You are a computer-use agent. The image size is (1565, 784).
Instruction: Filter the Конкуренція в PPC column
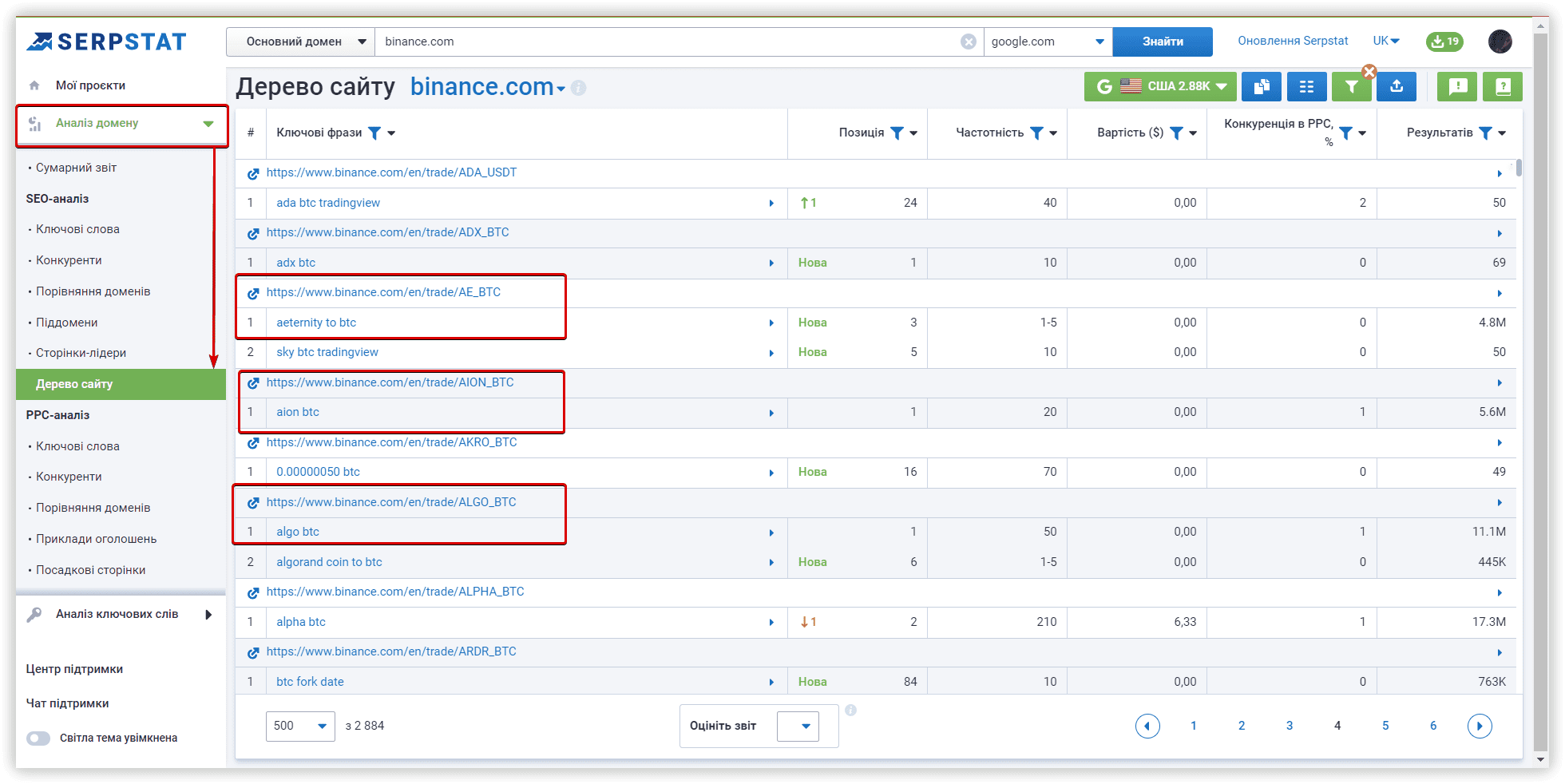(1345, 133)
